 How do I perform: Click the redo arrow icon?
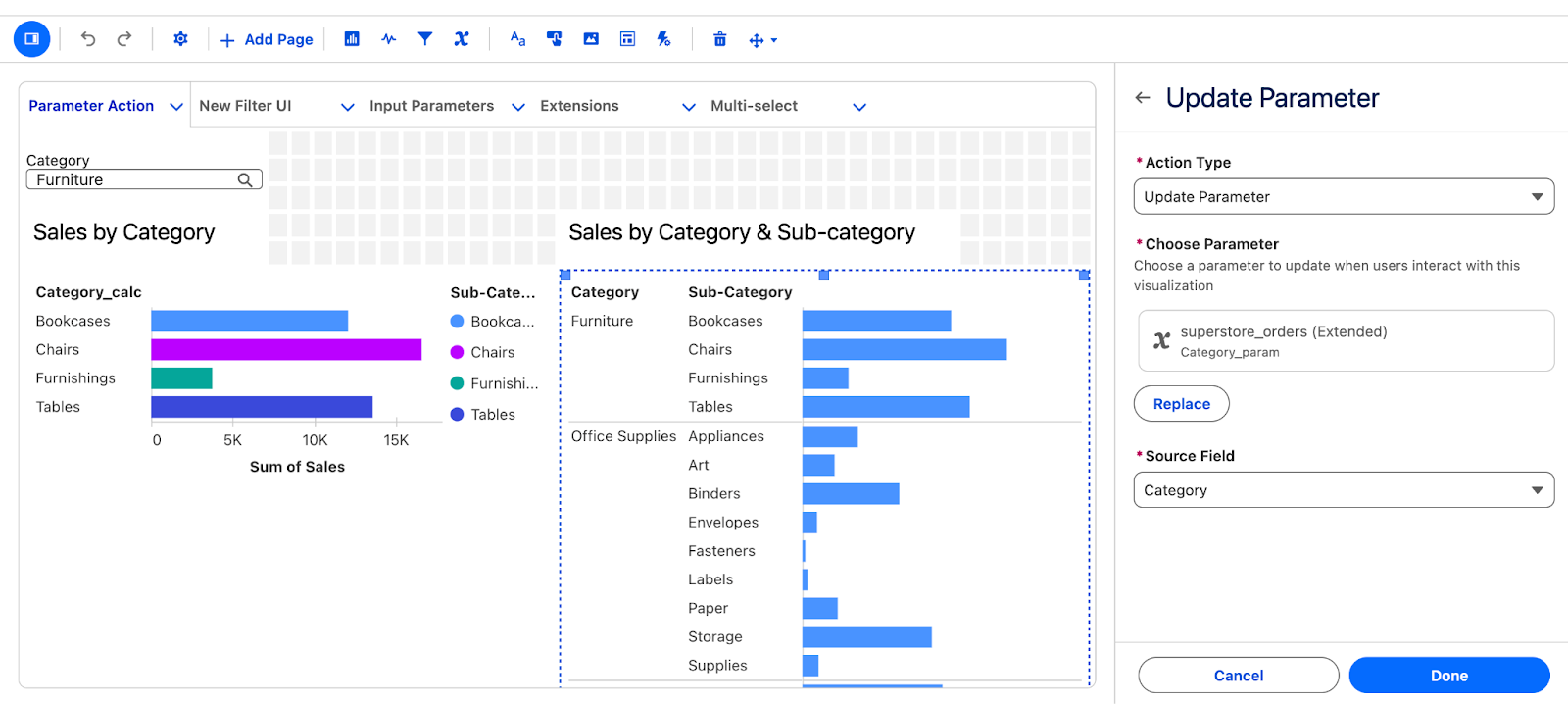(x=124, y=39)
